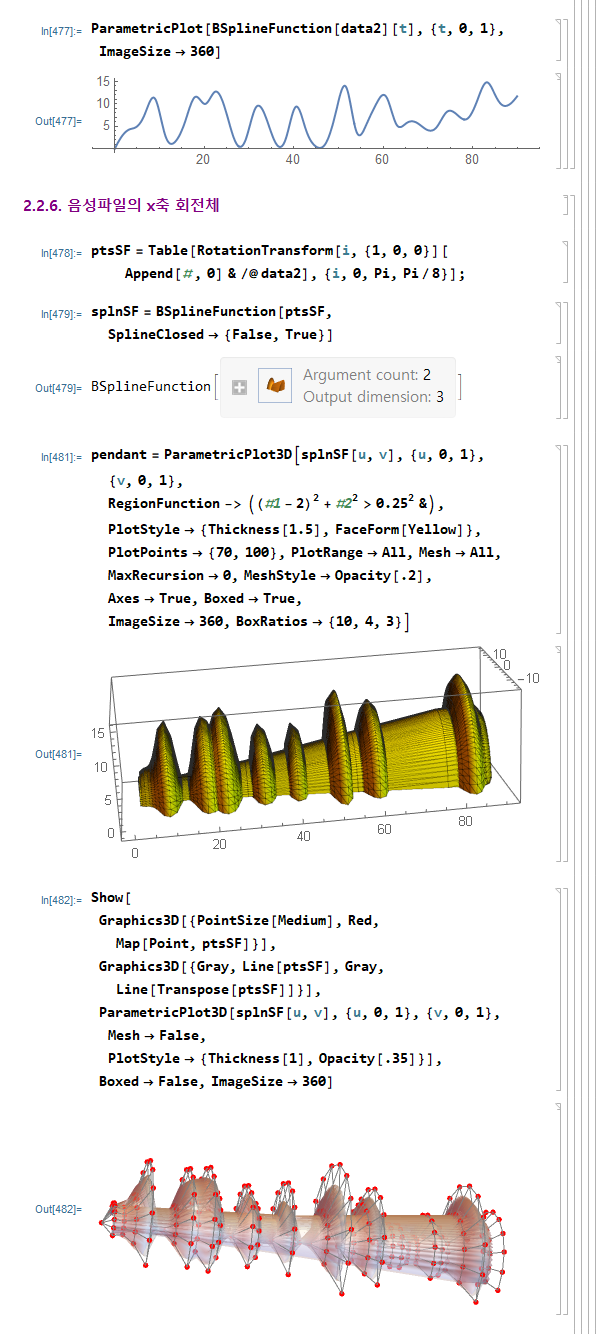Click the section heading '2.2.6. 음성파일의 x축 회전체'
The image size is (600, 1334).
121,206
